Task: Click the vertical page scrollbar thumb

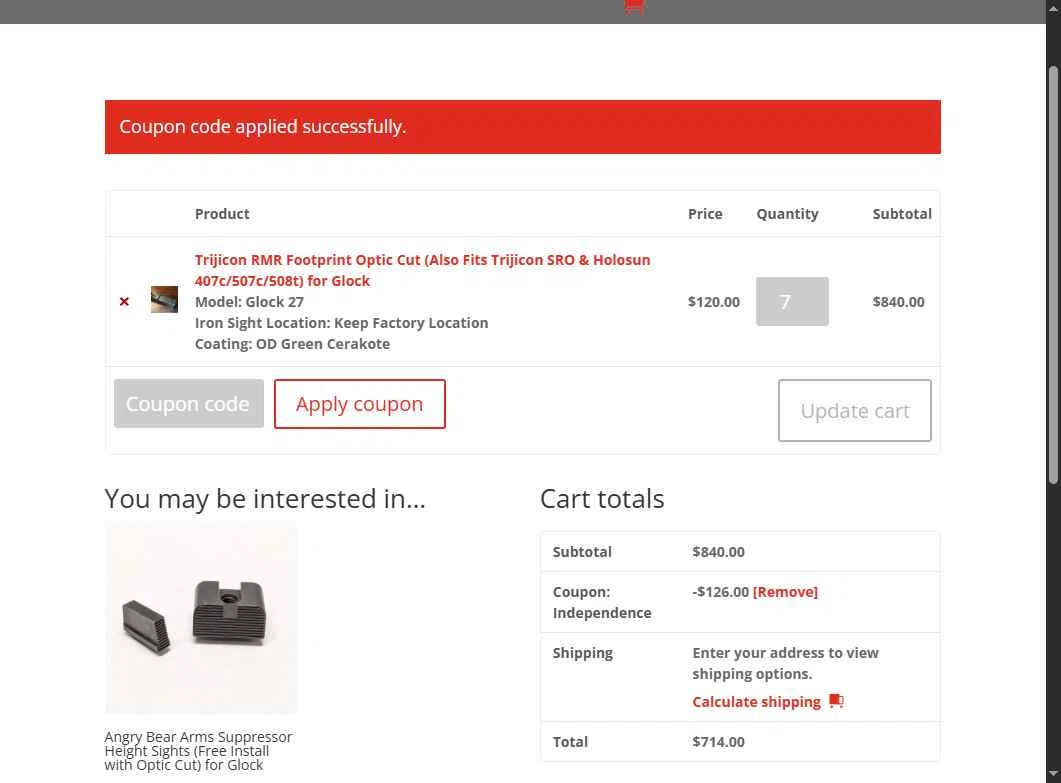Action: click(1053, 275)
